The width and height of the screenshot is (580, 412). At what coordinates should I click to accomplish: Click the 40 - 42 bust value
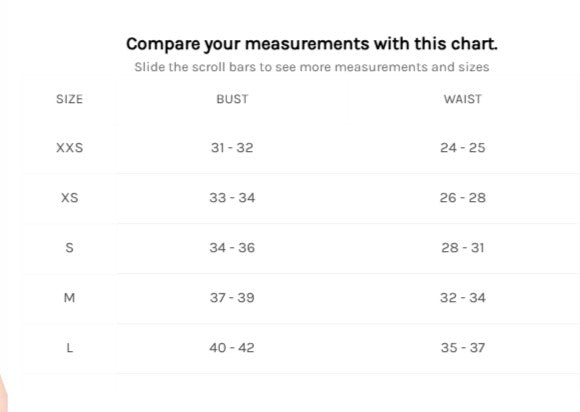coord(232,348)
